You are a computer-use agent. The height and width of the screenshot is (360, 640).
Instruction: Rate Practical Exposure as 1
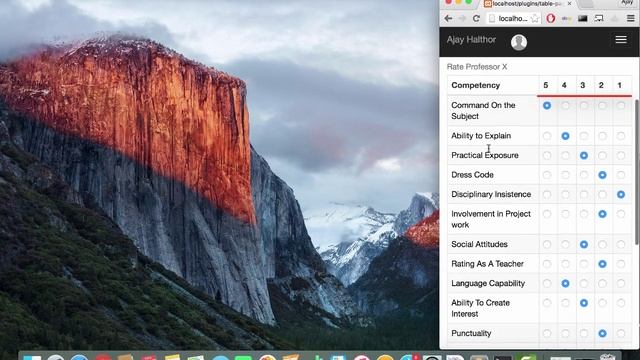[x=621, y=156]
